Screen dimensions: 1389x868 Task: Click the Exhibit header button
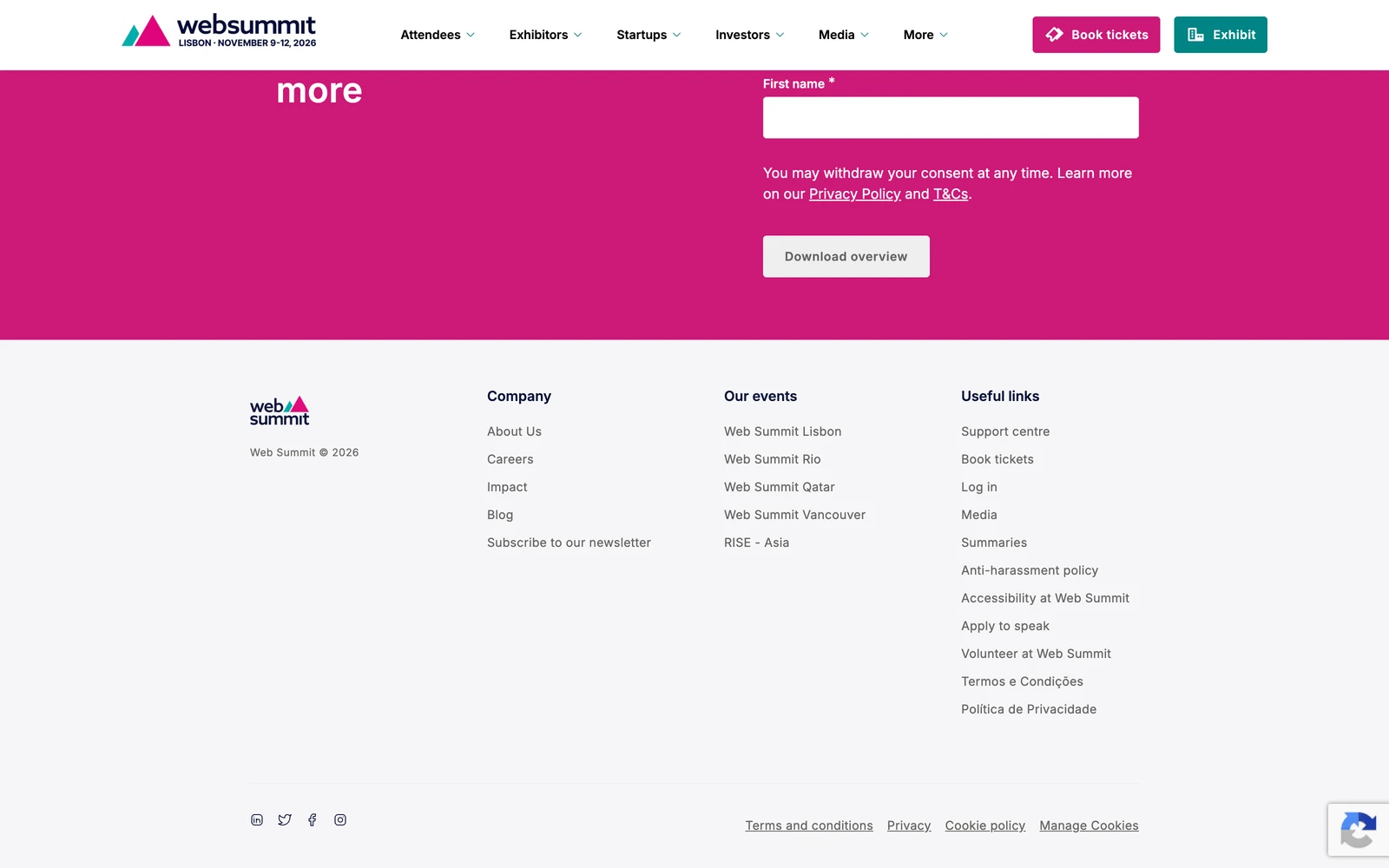tap(1221, 35)
